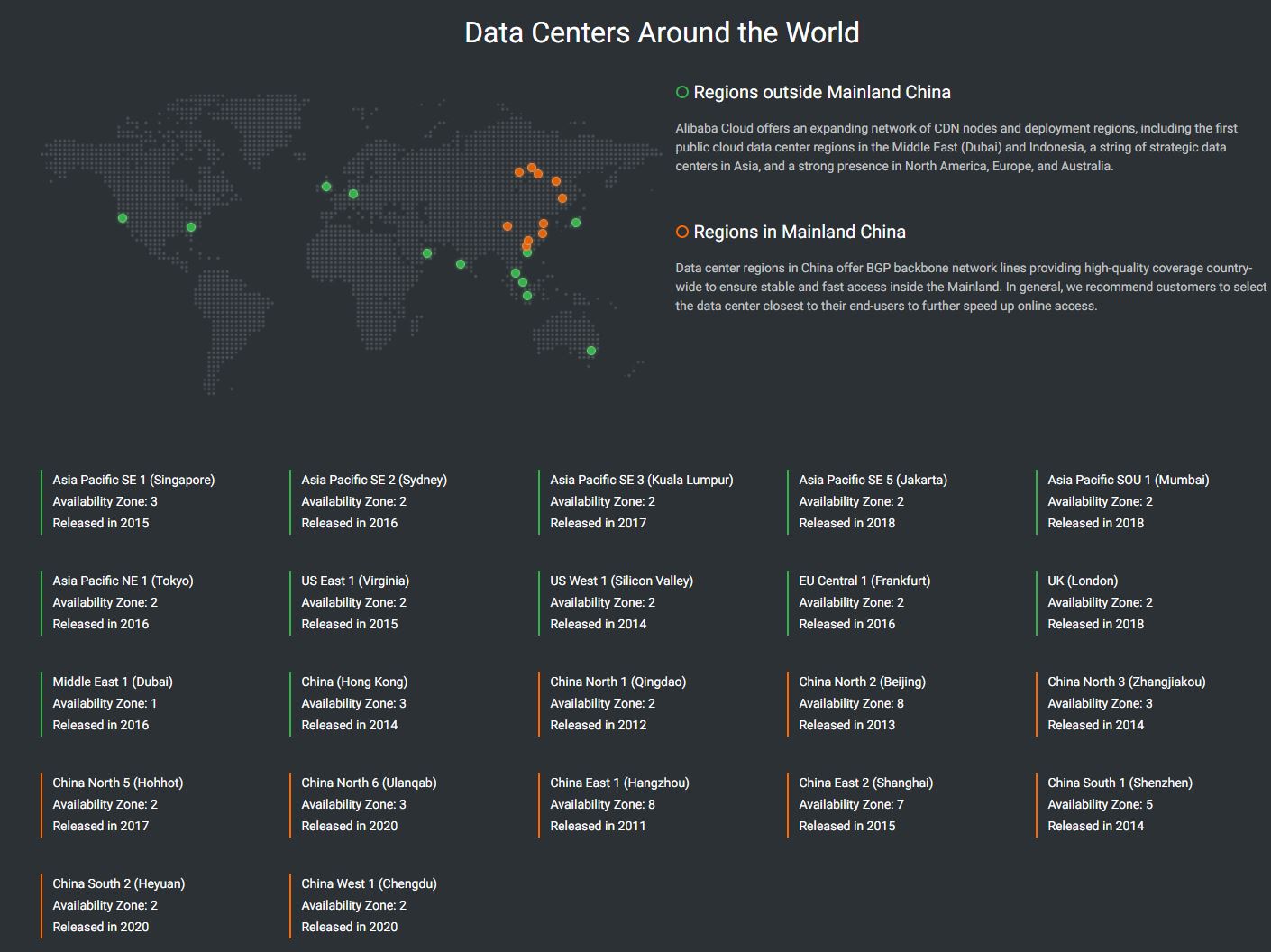Click China North 3 (Zhangjiakou) title

pyautogui.click(x=1127, y=682)
